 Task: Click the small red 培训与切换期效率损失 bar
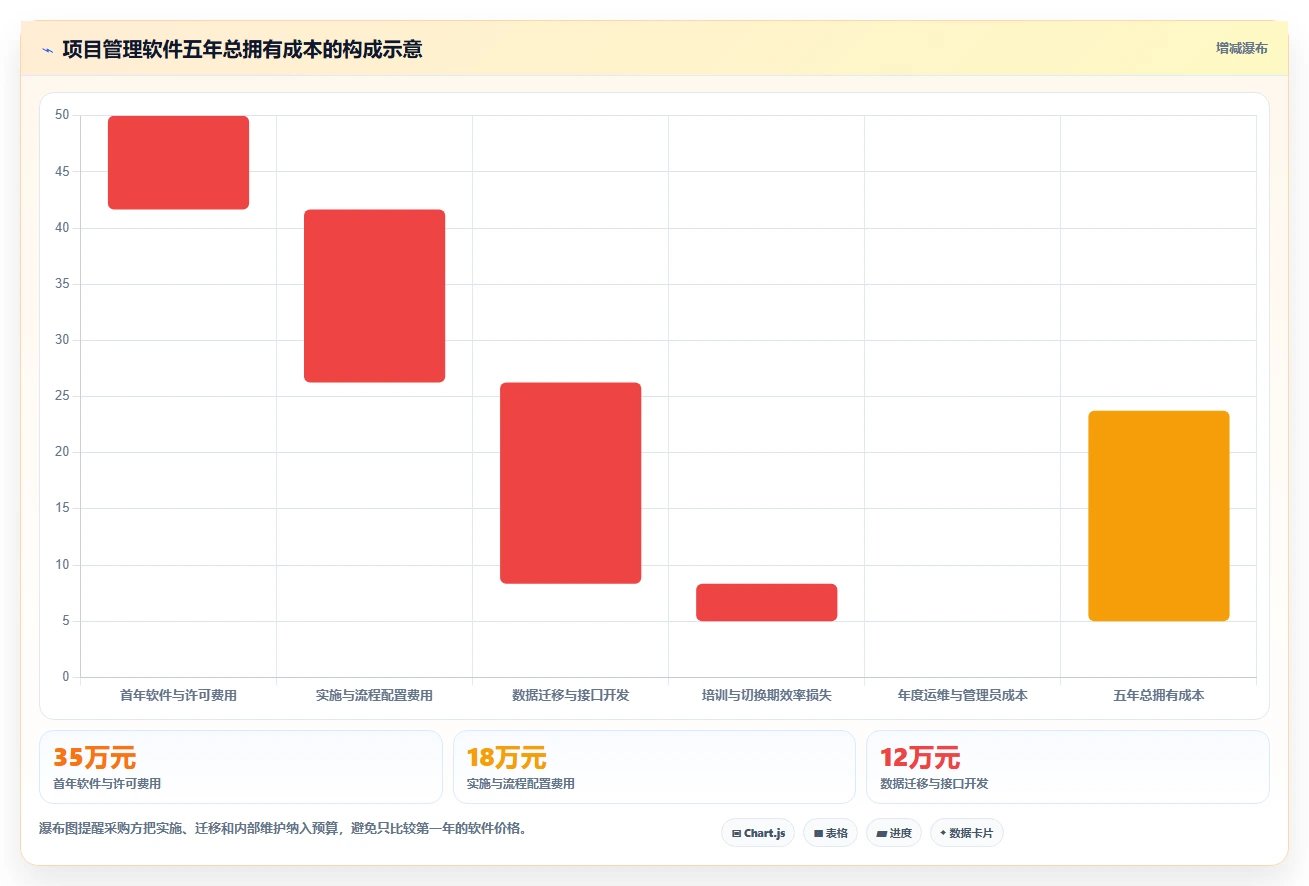[x=766, y=603]
